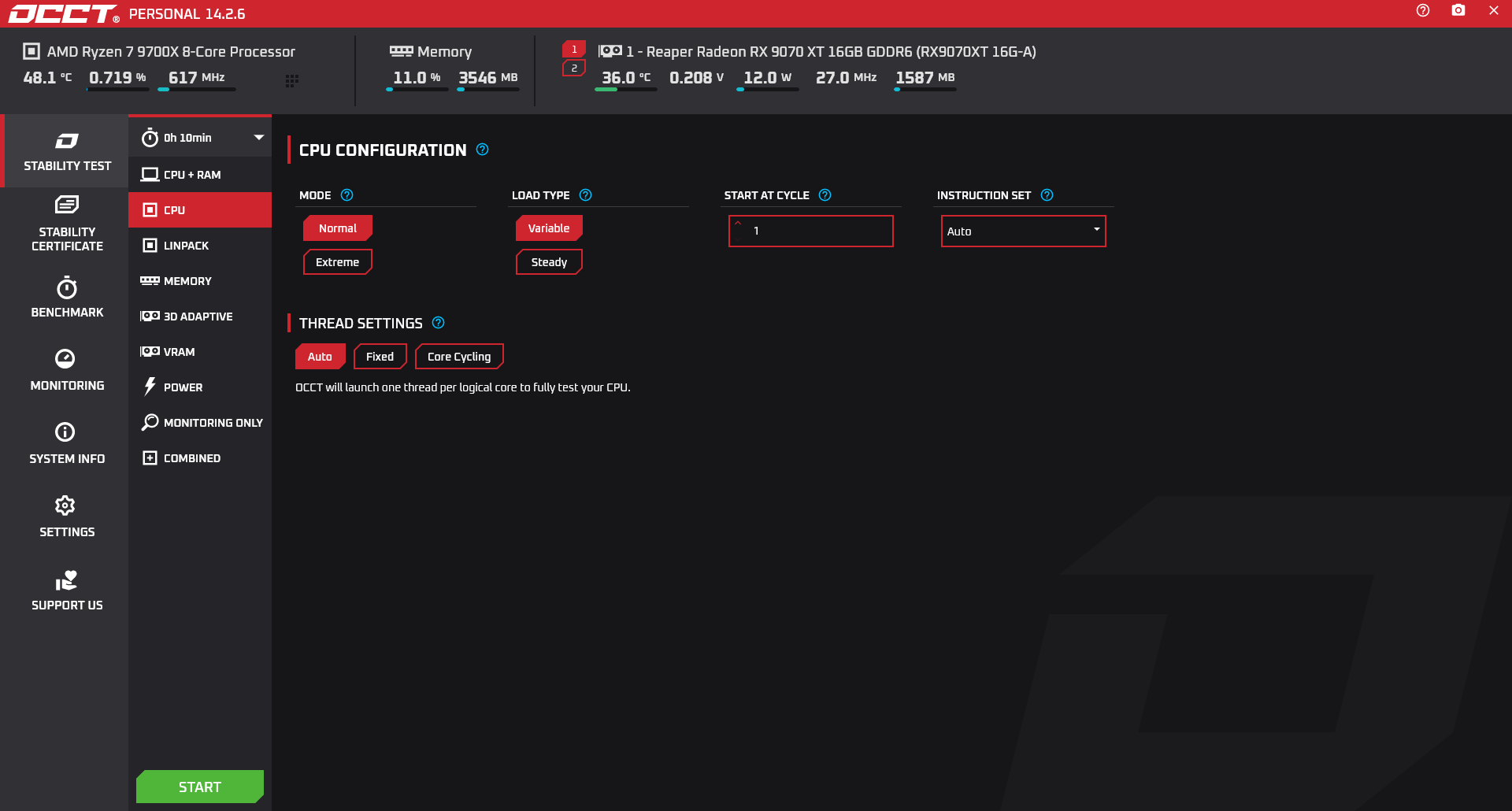Viewport: 1512px width, 811px height.
Task: Click the Memory module icon in header
Action: click(401, 51)
